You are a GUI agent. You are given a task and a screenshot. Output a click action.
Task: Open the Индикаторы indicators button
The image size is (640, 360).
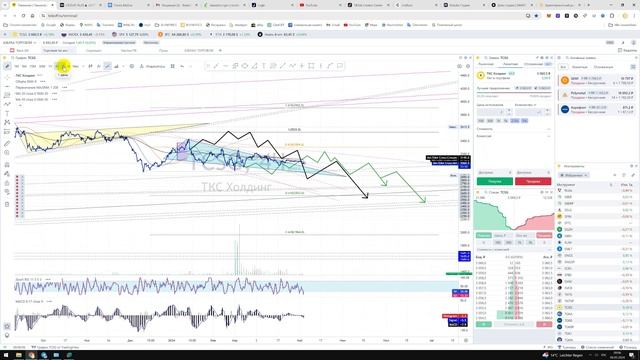point(152,66)
